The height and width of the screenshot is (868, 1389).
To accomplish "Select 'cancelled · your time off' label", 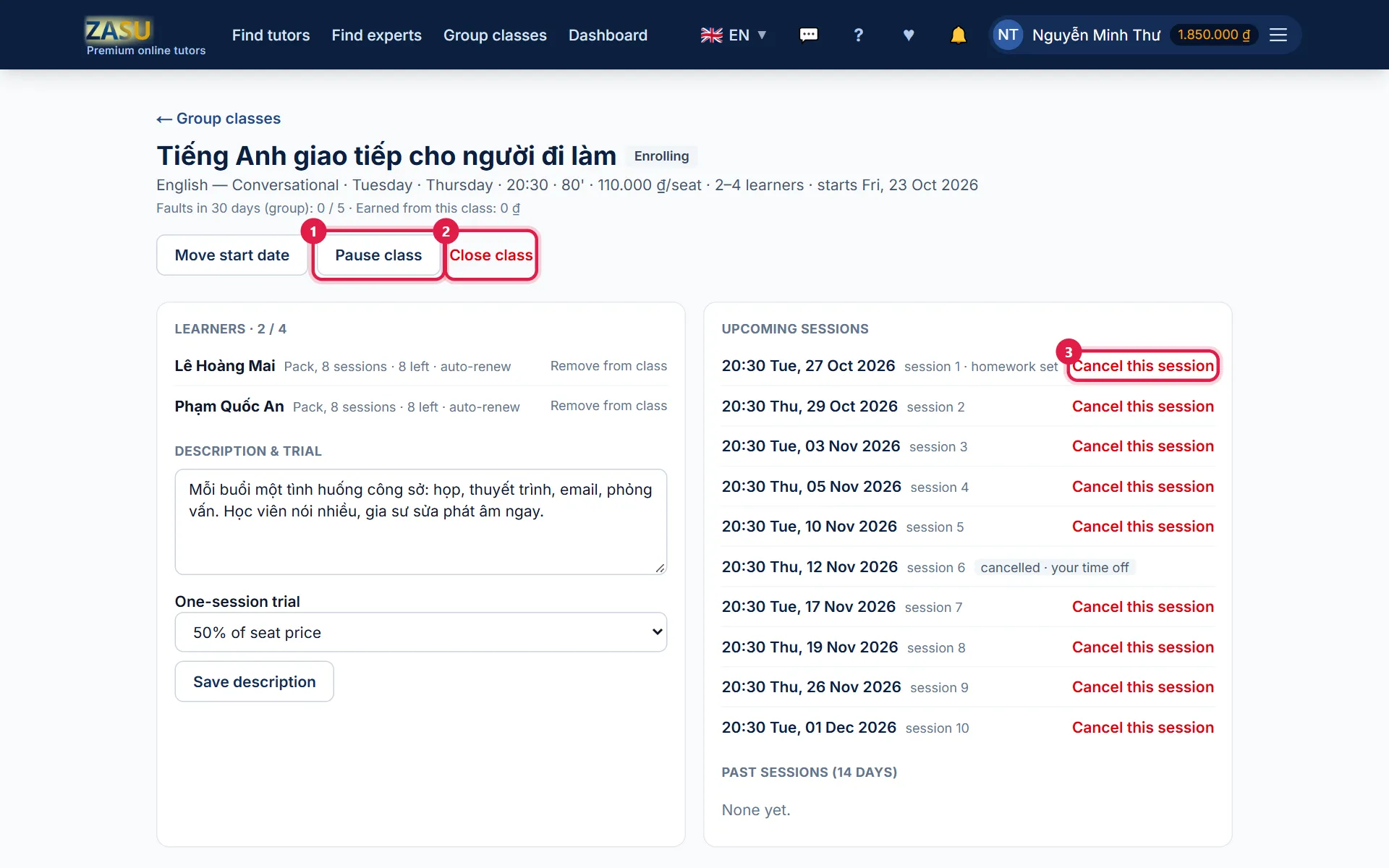I will tap(1054, 568).
